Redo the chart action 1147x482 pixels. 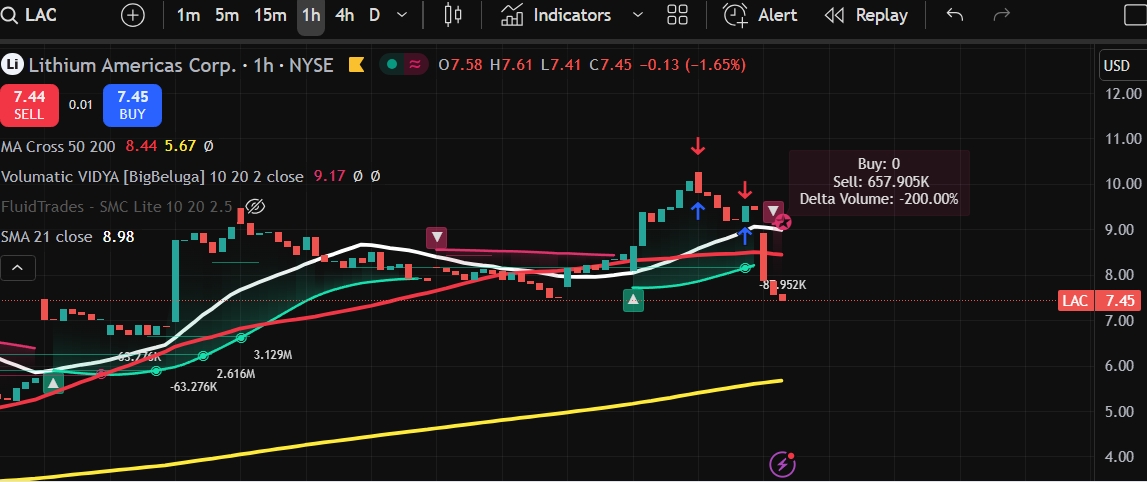[x=1001, y=15]
